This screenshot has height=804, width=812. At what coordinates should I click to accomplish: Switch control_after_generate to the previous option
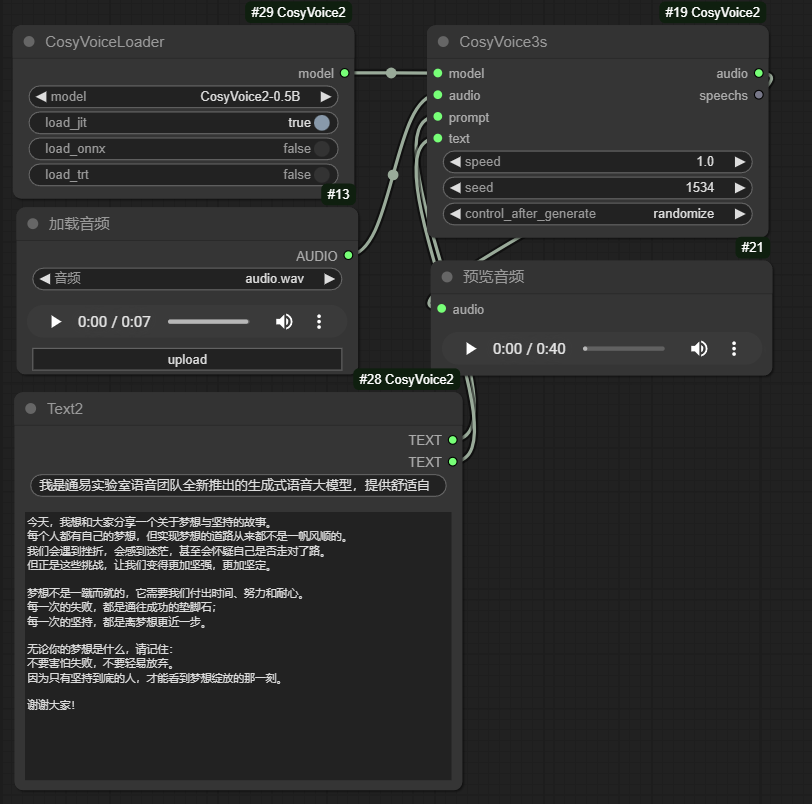pos(455,214)
